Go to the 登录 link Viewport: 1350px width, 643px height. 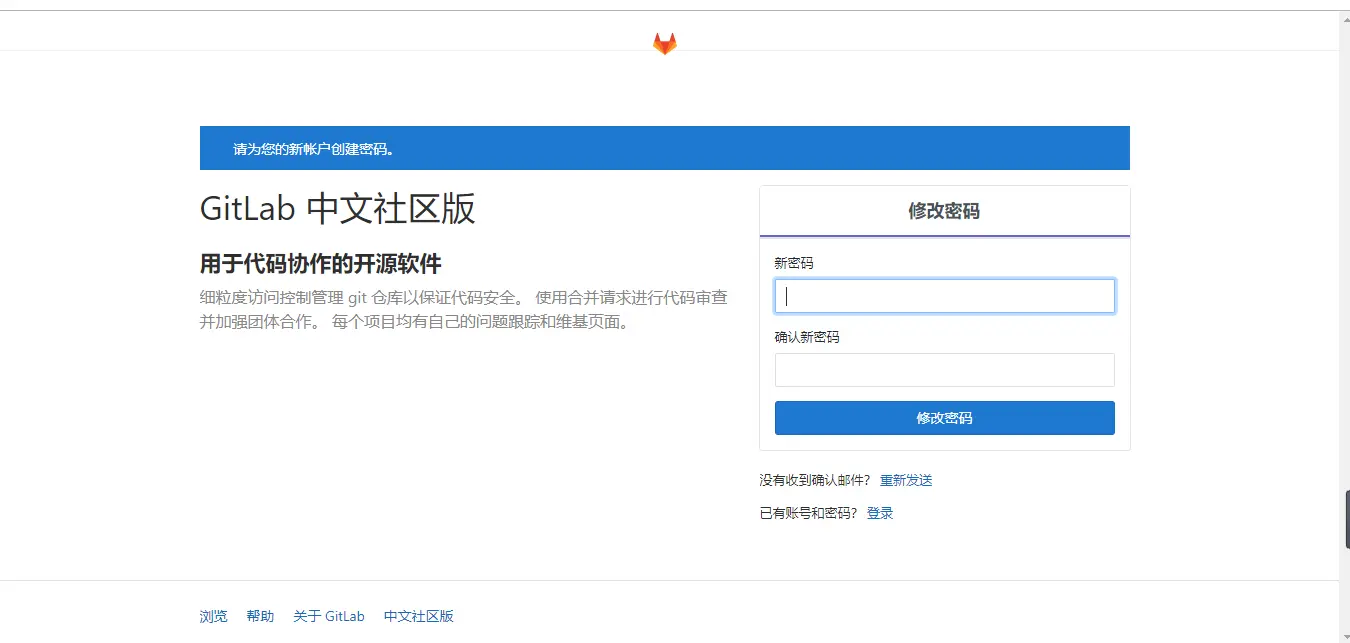pyautogui.click(x=880, y=513)
